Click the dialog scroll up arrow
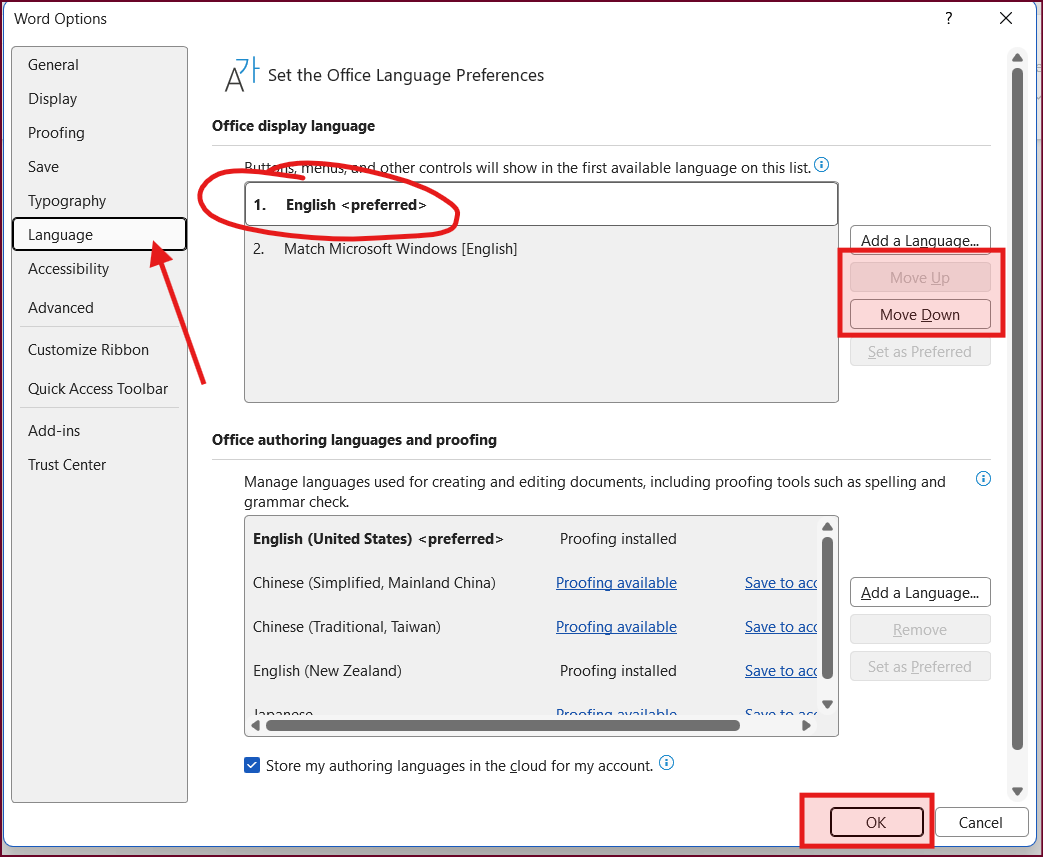Viewport: 1043px width, 857px height. [1017, 57]
